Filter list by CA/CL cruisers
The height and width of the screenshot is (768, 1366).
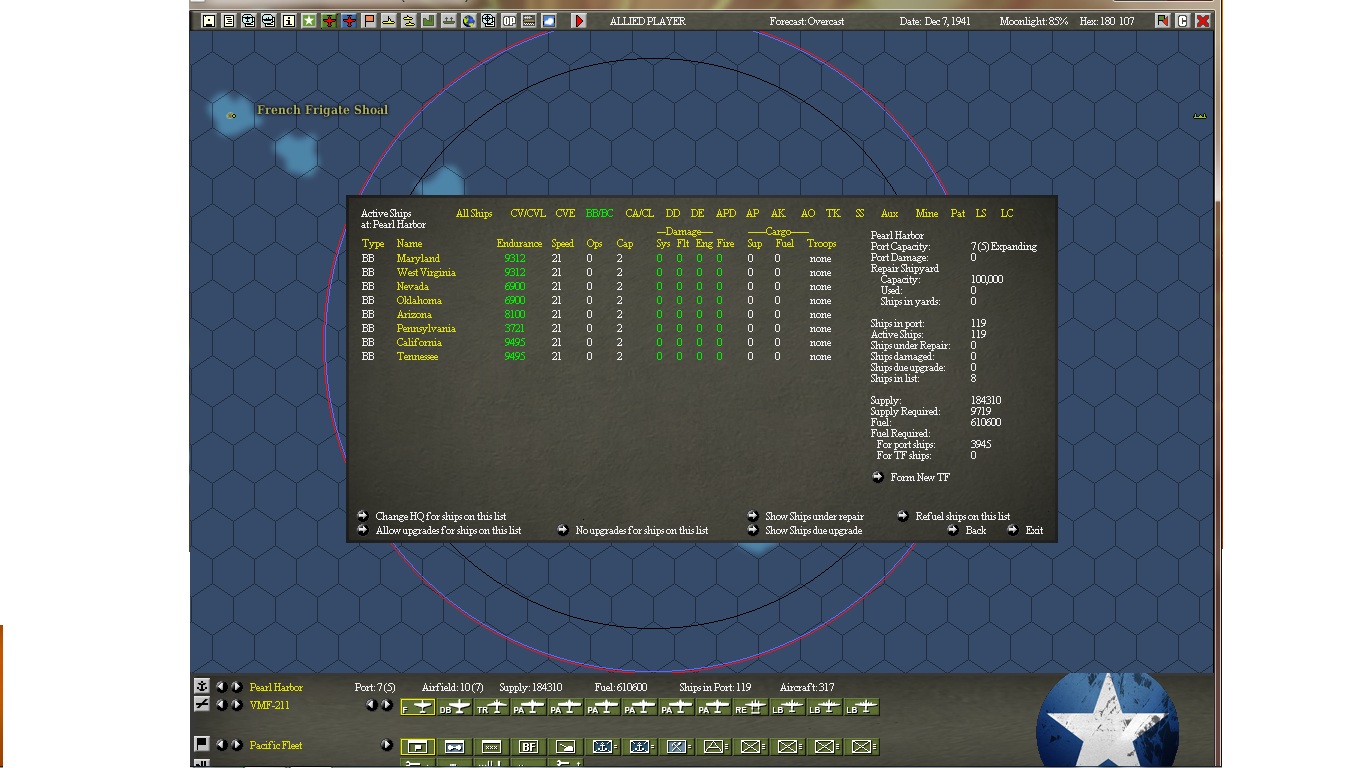(640, 213)
